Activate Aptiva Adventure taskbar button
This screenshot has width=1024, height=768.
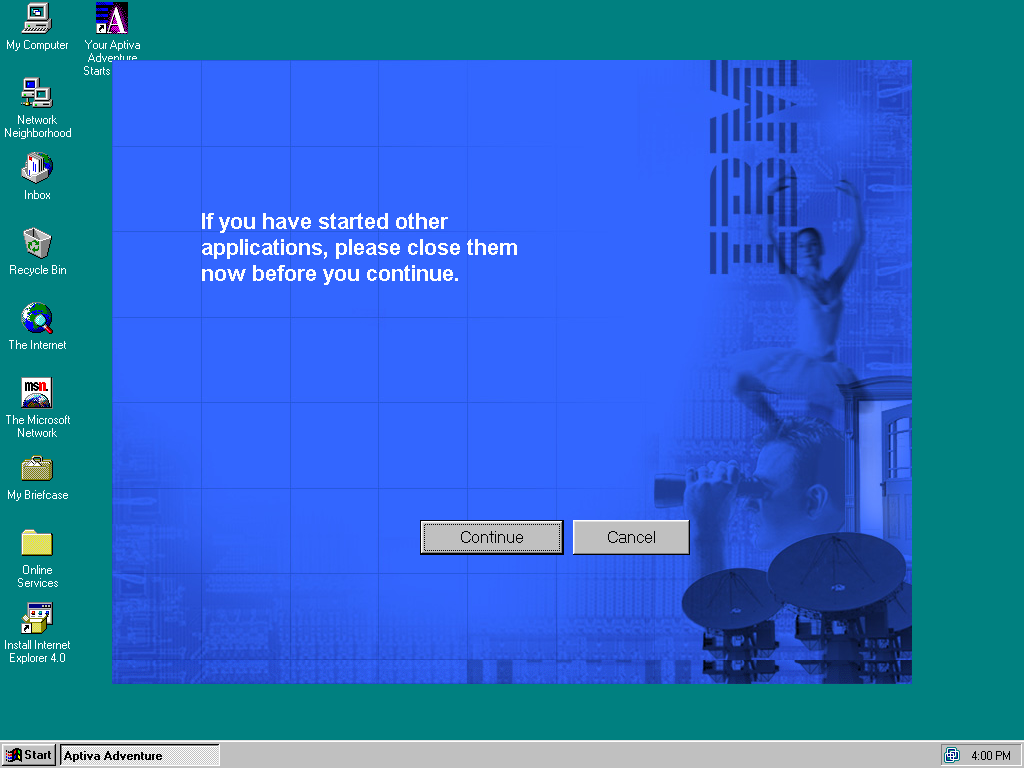(x=140, y=755)
